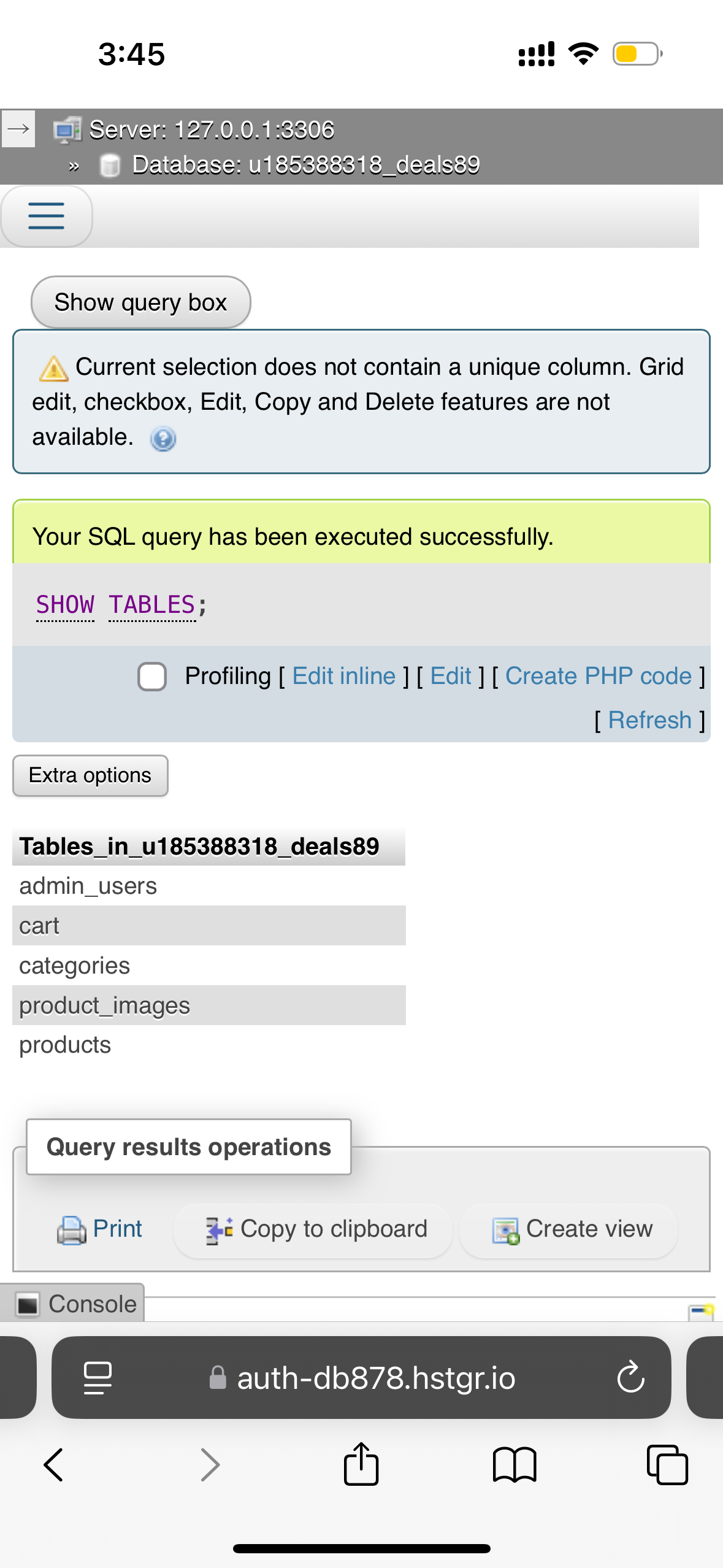Screen dimensions: 723x1568
Task: Open the Safari share icon
Action: (x=361, y=1464)
